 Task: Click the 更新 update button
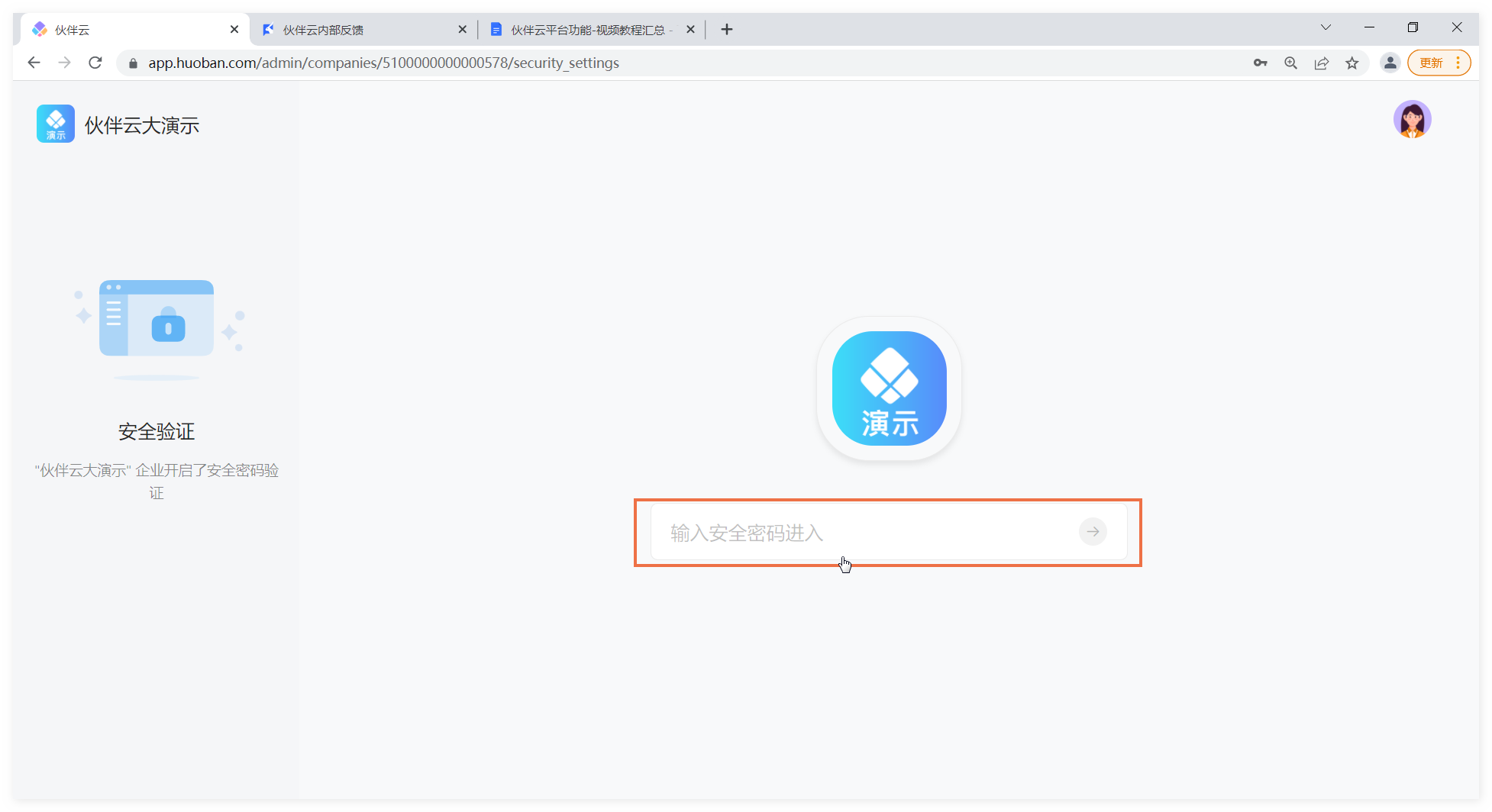1431,63
